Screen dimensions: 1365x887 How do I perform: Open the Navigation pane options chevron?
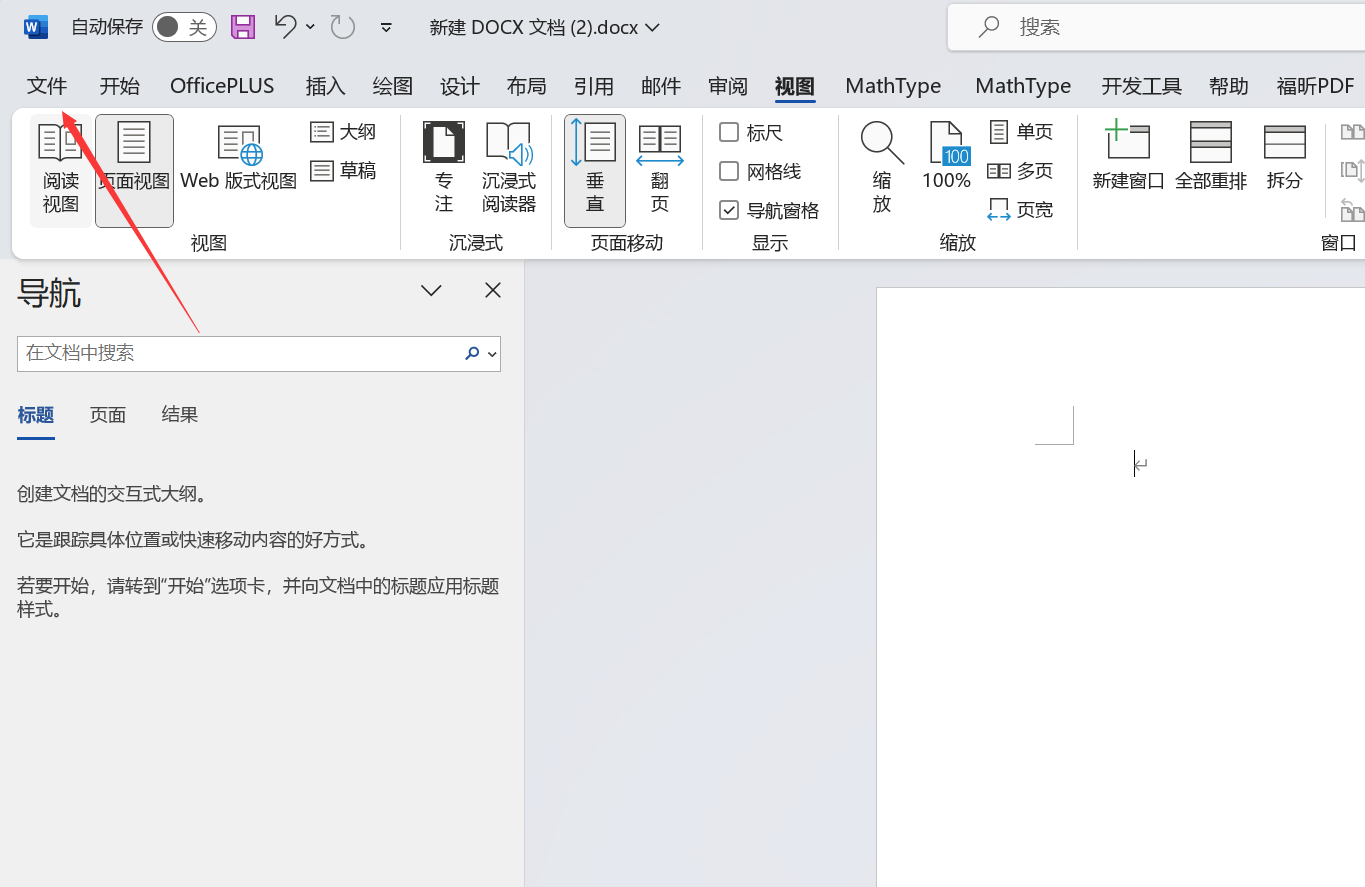[x=431, y=290]
